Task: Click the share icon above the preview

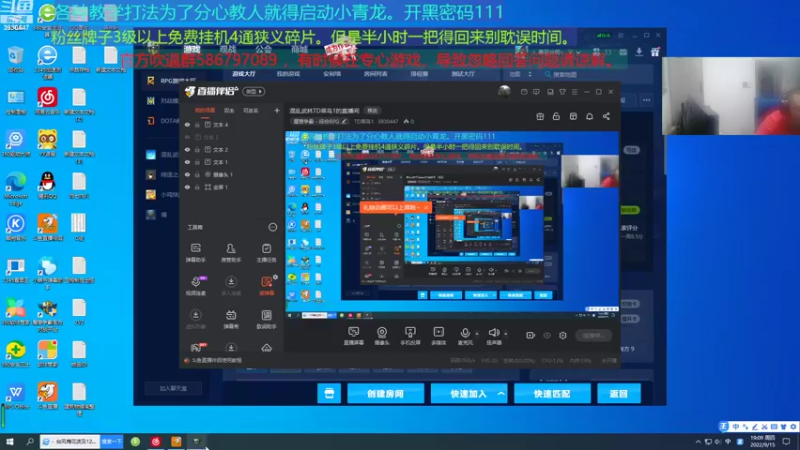Action: (x=606, y=116)
